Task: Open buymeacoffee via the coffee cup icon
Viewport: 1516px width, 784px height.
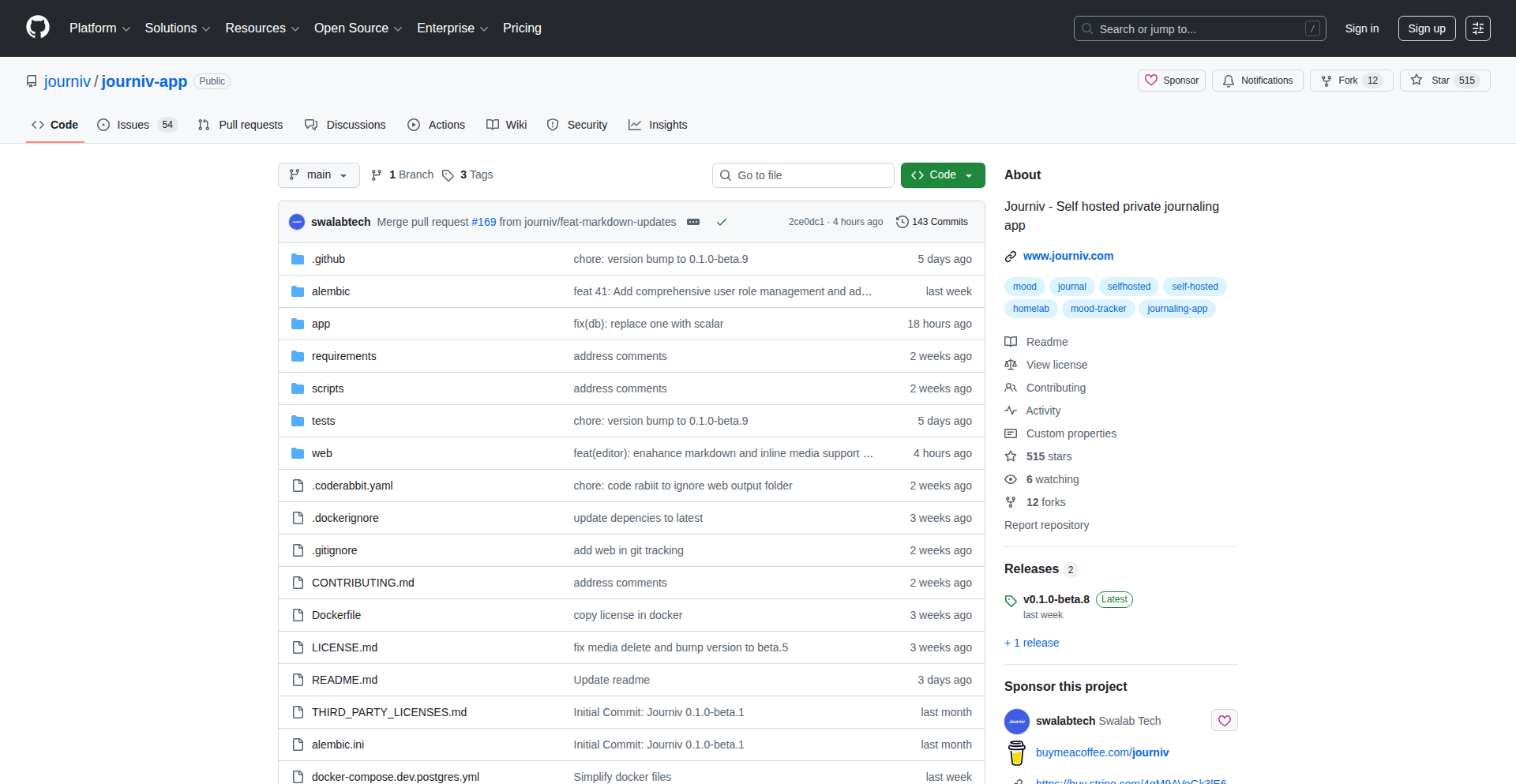Action: coord(1016,752)
